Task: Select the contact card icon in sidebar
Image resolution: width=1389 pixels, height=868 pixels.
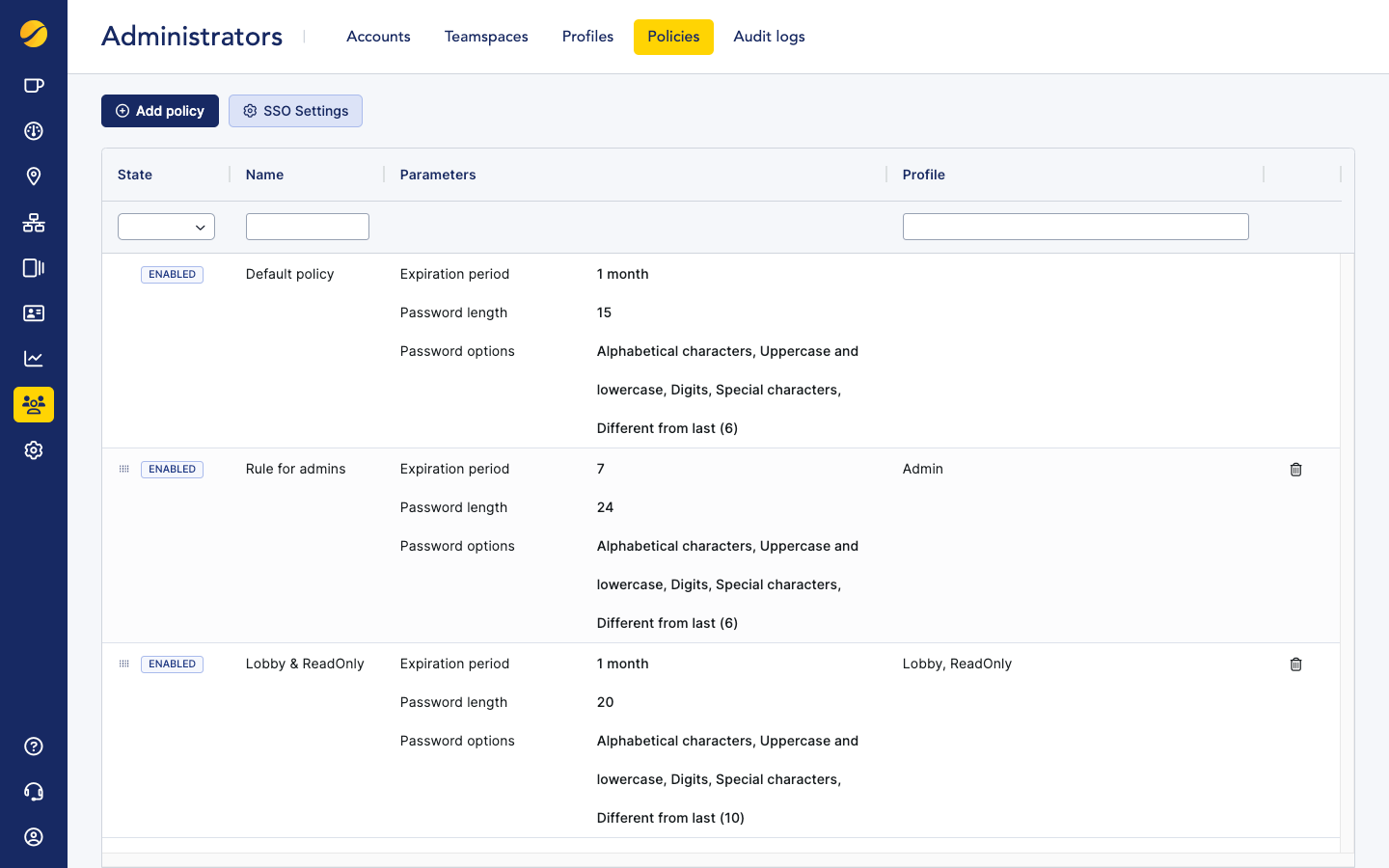Action: click(34, 312)
